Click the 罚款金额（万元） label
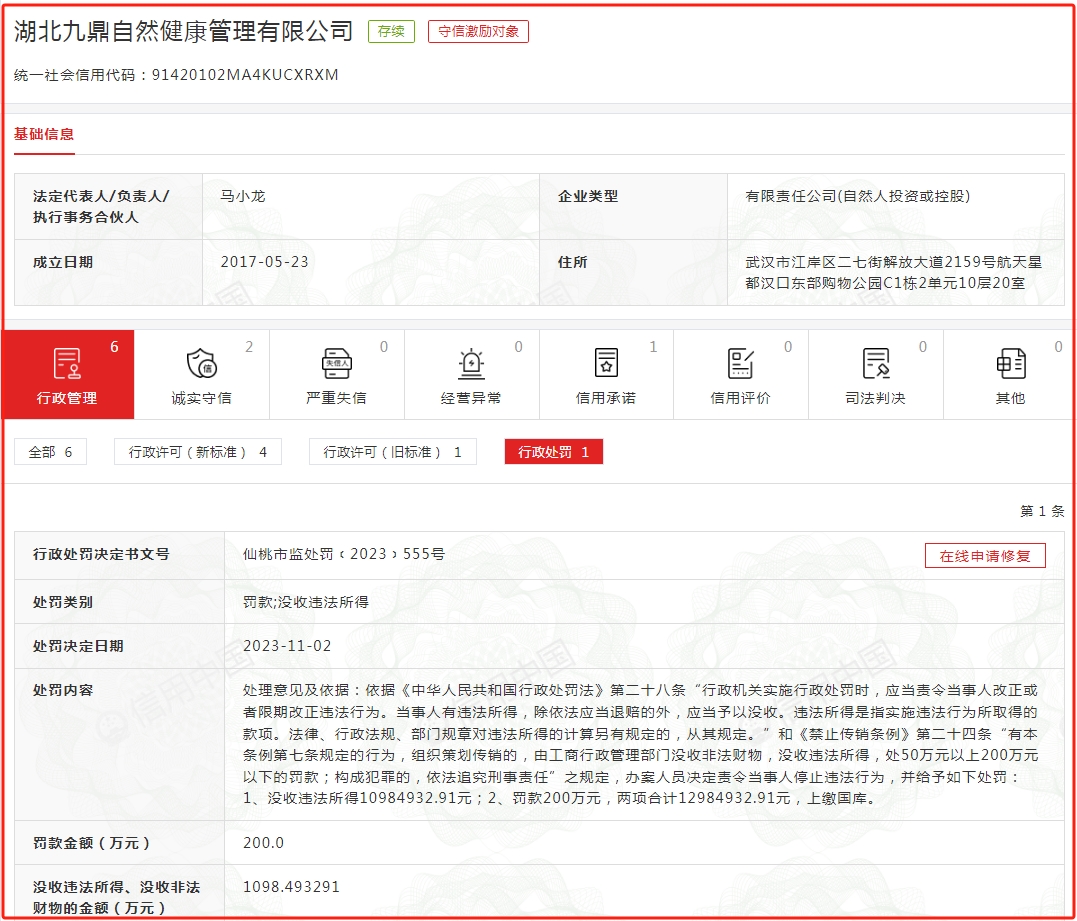The image size is (1077, 921). [93, 843]
